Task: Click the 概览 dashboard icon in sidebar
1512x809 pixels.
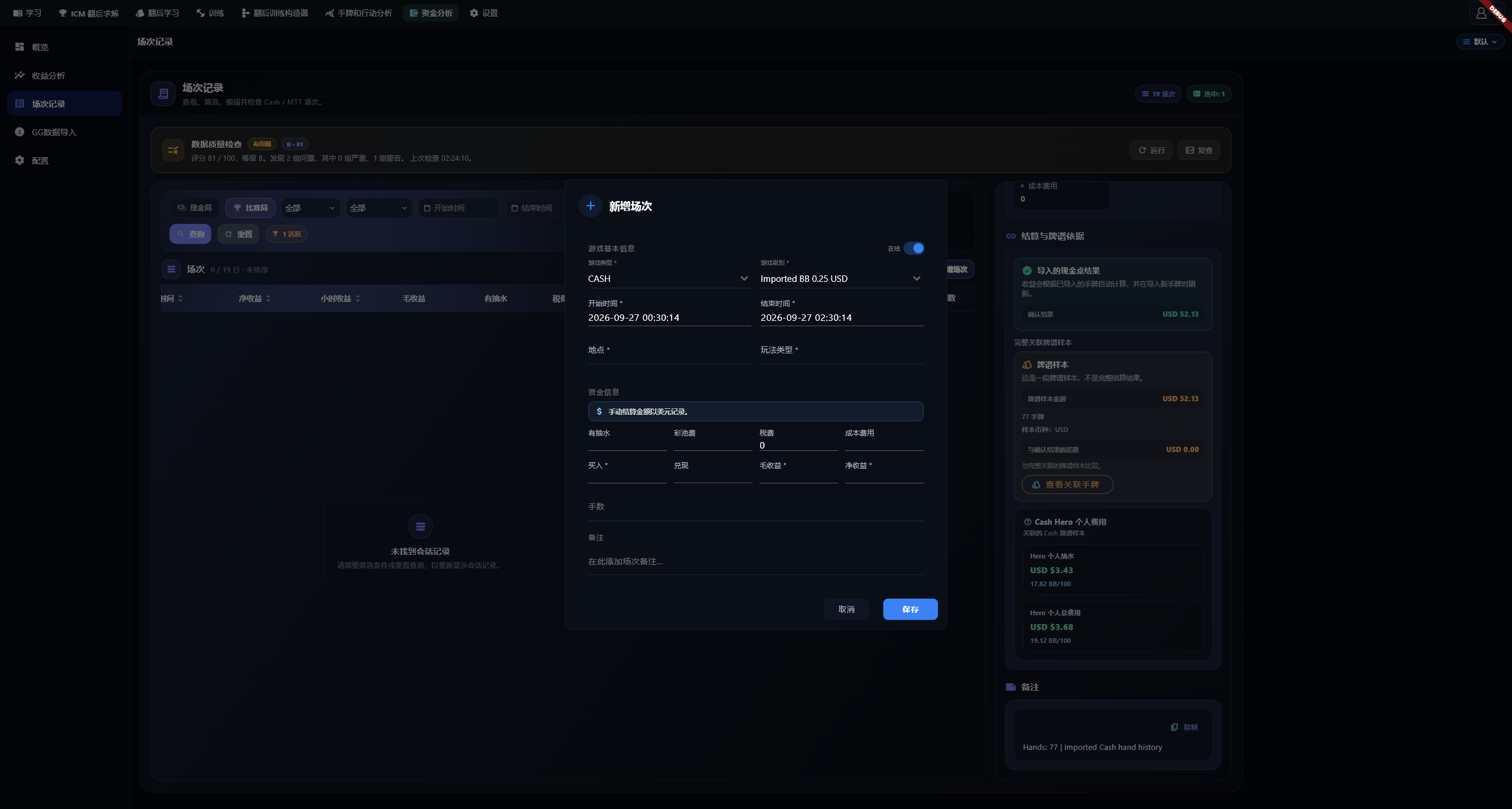Action: (19, 47)
